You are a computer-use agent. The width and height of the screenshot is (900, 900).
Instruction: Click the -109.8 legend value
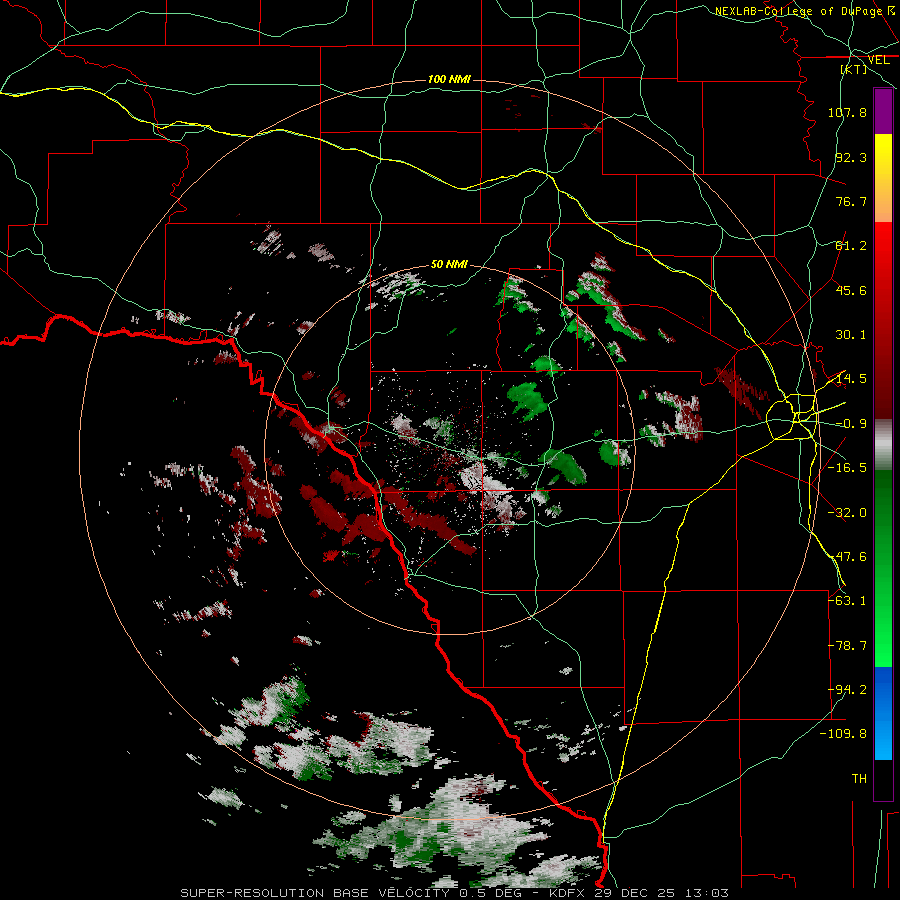tap(843, 734)
